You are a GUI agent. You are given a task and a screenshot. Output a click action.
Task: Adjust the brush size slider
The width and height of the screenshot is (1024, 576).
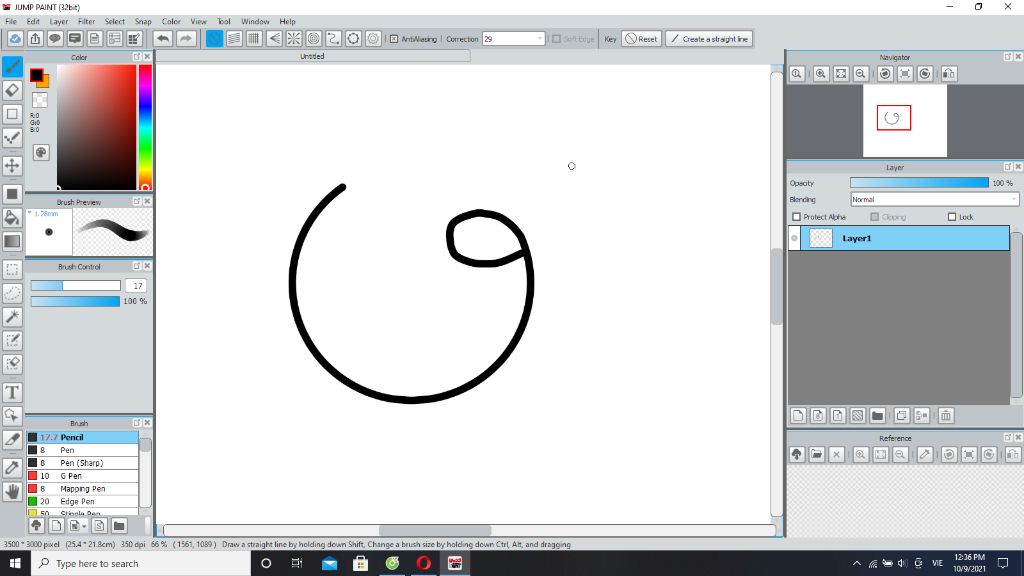point(76,285)
